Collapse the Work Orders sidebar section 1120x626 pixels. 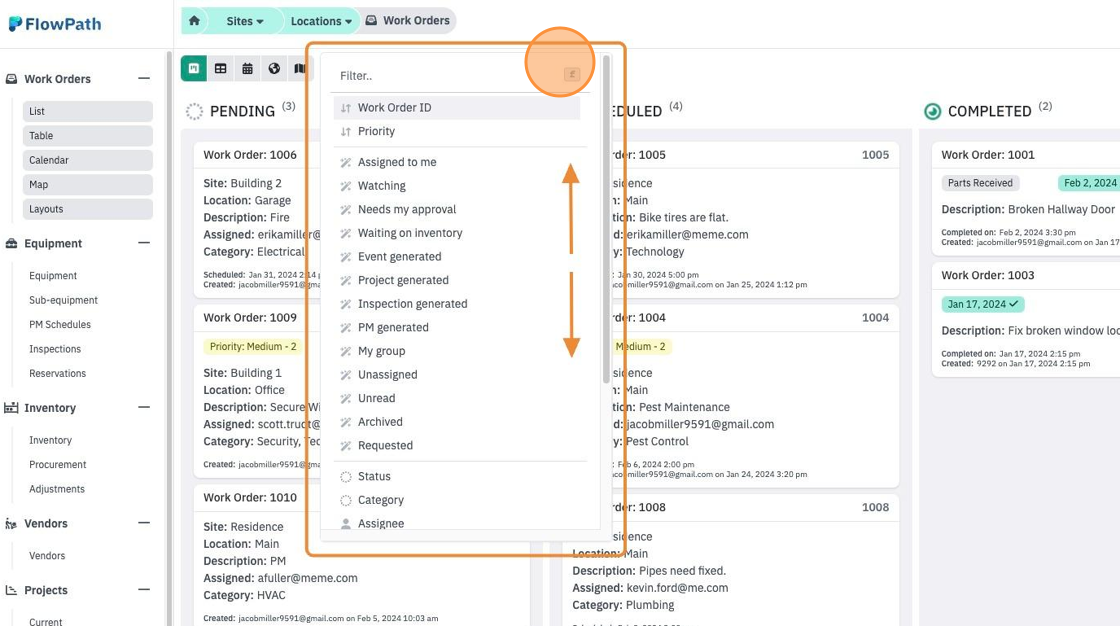(x=144, y=79)
